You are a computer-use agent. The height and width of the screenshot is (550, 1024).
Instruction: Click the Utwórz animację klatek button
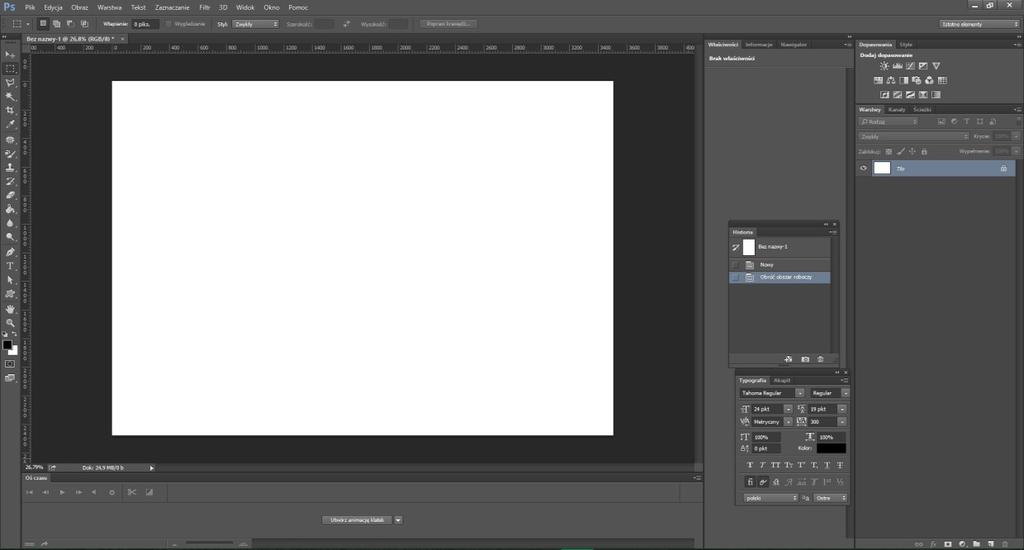(357, 520)
